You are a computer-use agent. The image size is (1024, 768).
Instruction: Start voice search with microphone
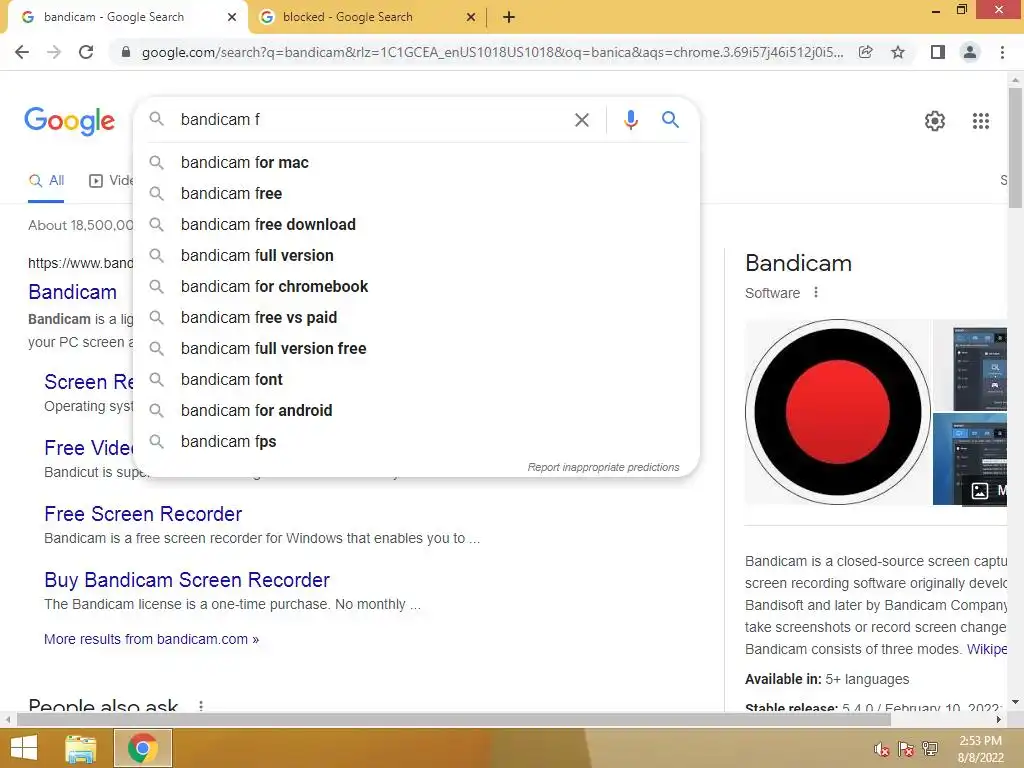point(630,120)
